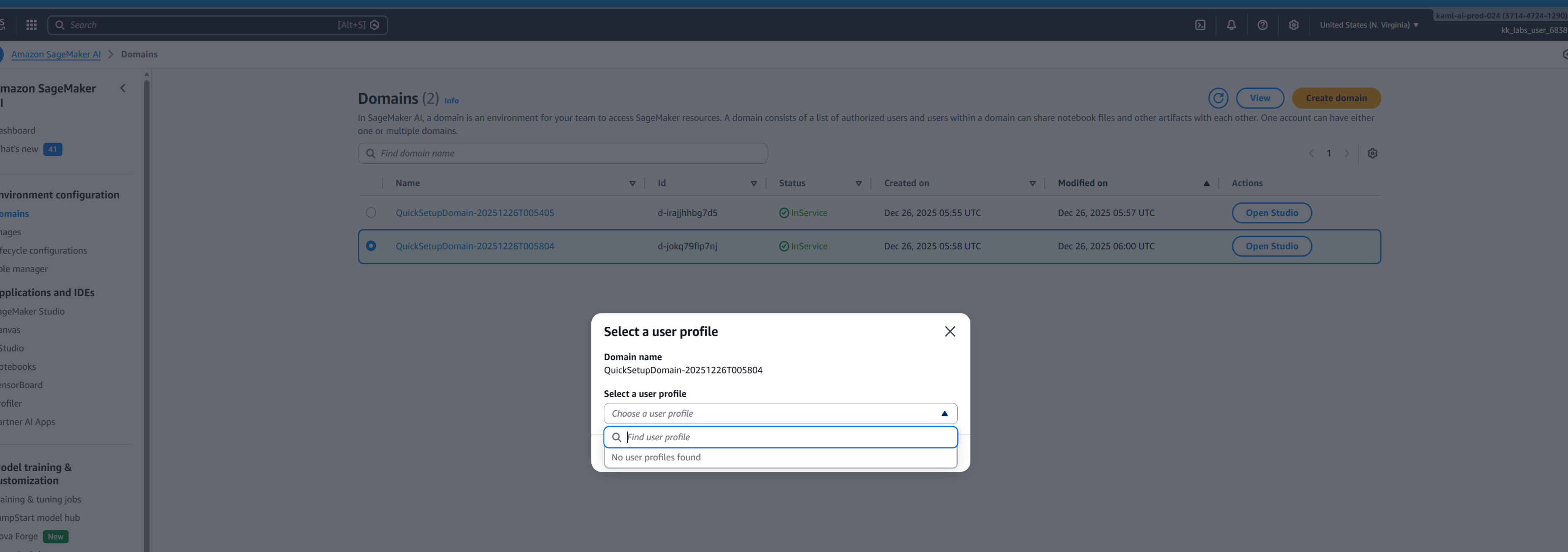Open settings gear in top navigation
Image resolution: width=1568 pixels, height=552 pixels.
[1294, 25]
